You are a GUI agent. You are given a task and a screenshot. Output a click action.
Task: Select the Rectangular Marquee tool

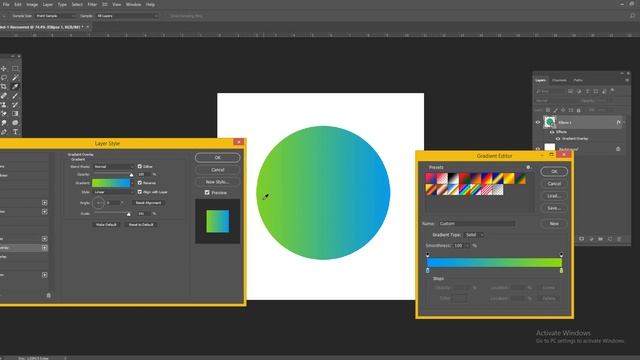[15, 69]
